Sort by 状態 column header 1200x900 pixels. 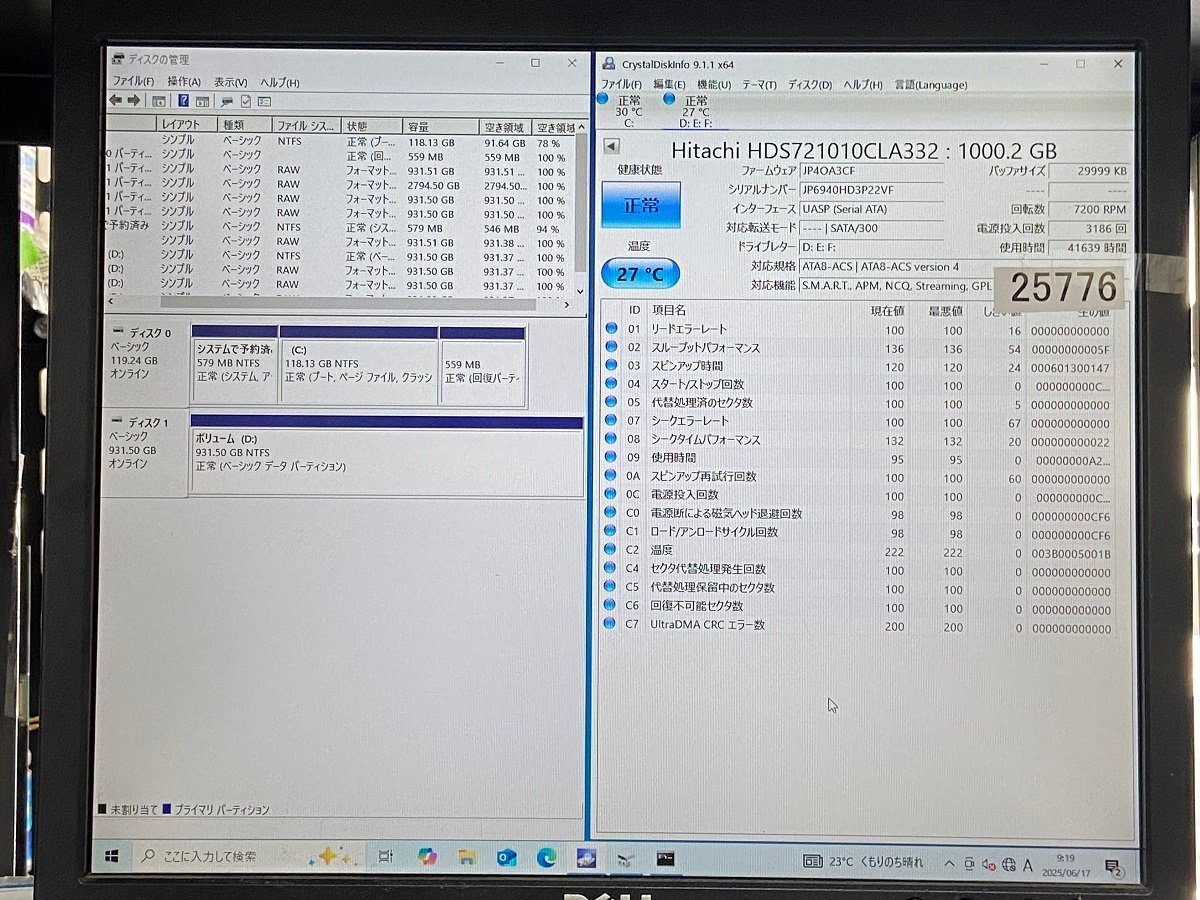click(372, 127)
